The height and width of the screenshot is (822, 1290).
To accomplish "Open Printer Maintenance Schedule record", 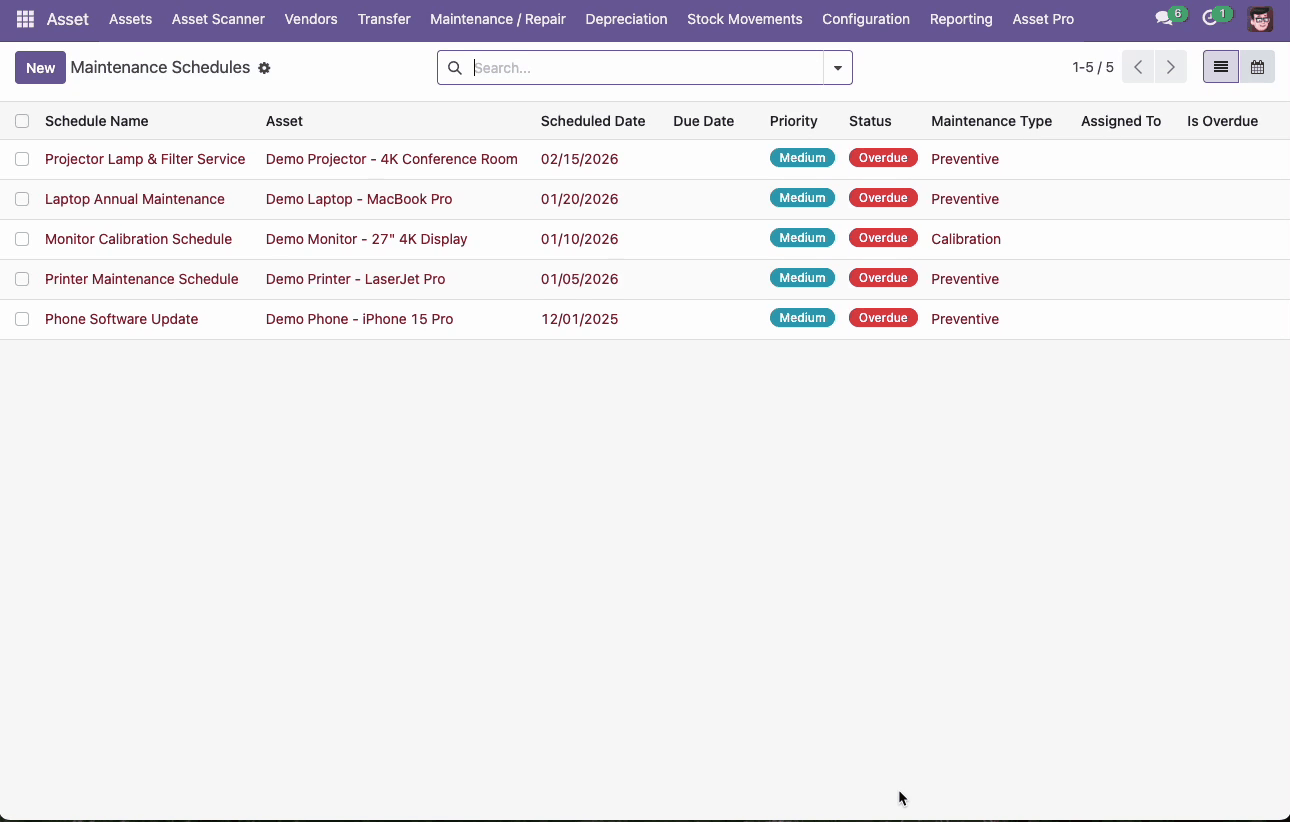I will tap(142, 279).
